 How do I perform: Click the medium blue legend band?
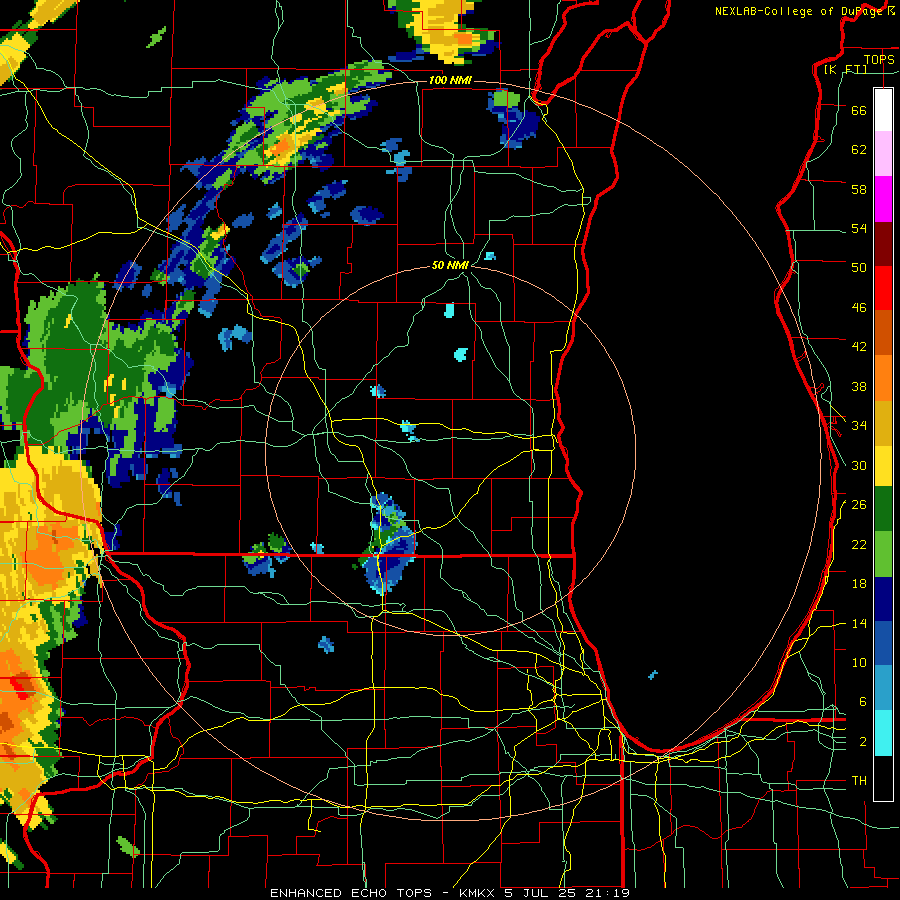click(x=883, y=643)
